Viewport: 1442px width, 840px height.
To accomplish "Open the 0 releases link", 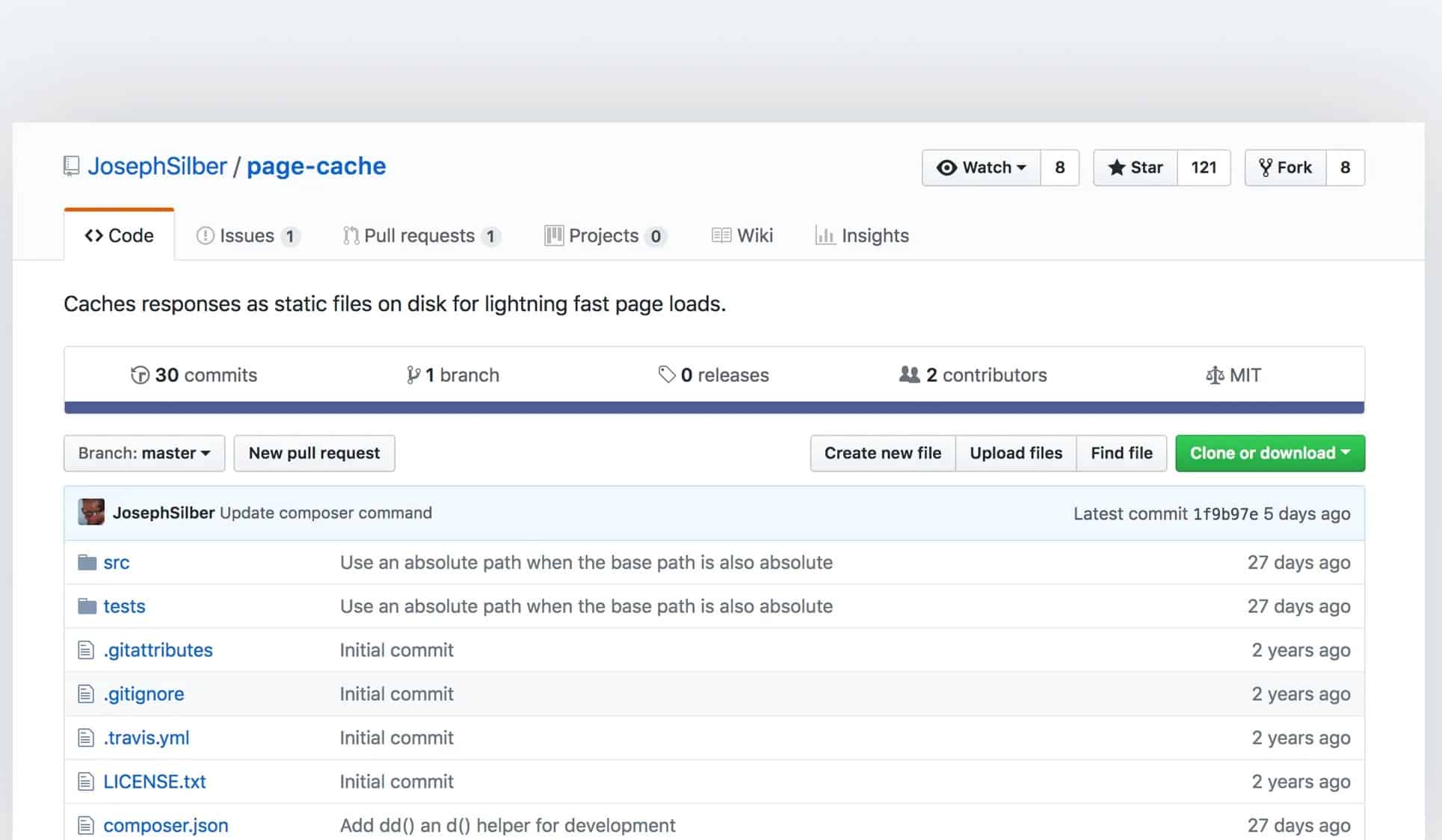I will 713,374.
